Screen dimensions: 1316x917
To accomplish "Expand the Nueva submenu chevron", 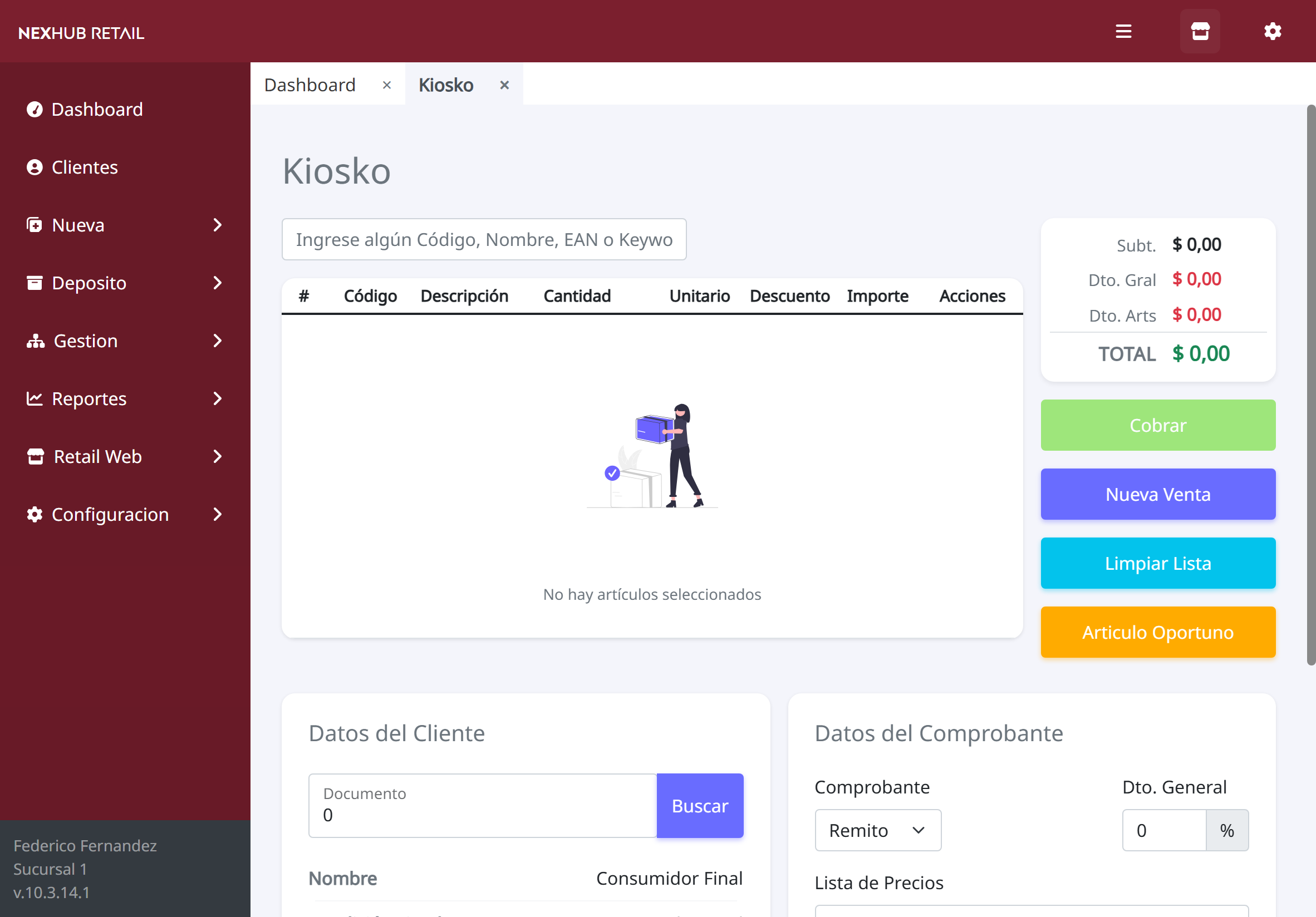I will [x=217, y=225].
